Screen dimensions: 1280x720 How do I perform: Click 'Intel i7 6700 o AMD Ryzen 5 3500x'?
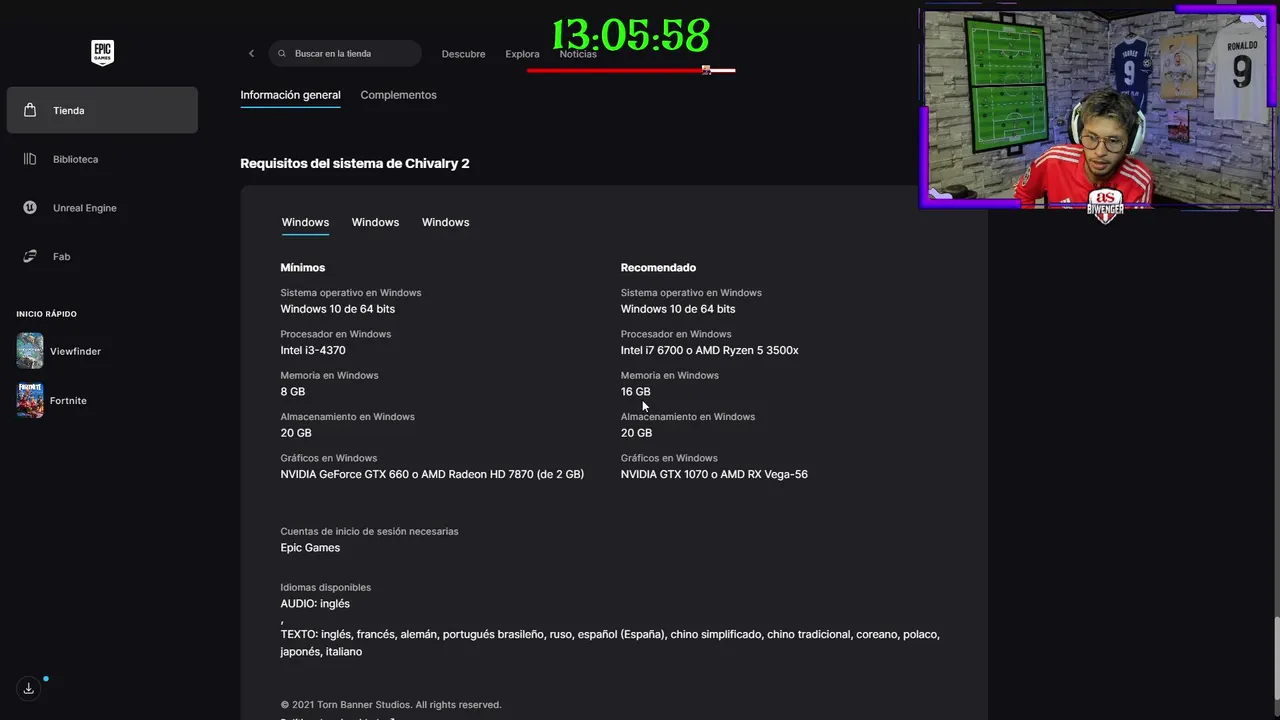coord(709,350)
